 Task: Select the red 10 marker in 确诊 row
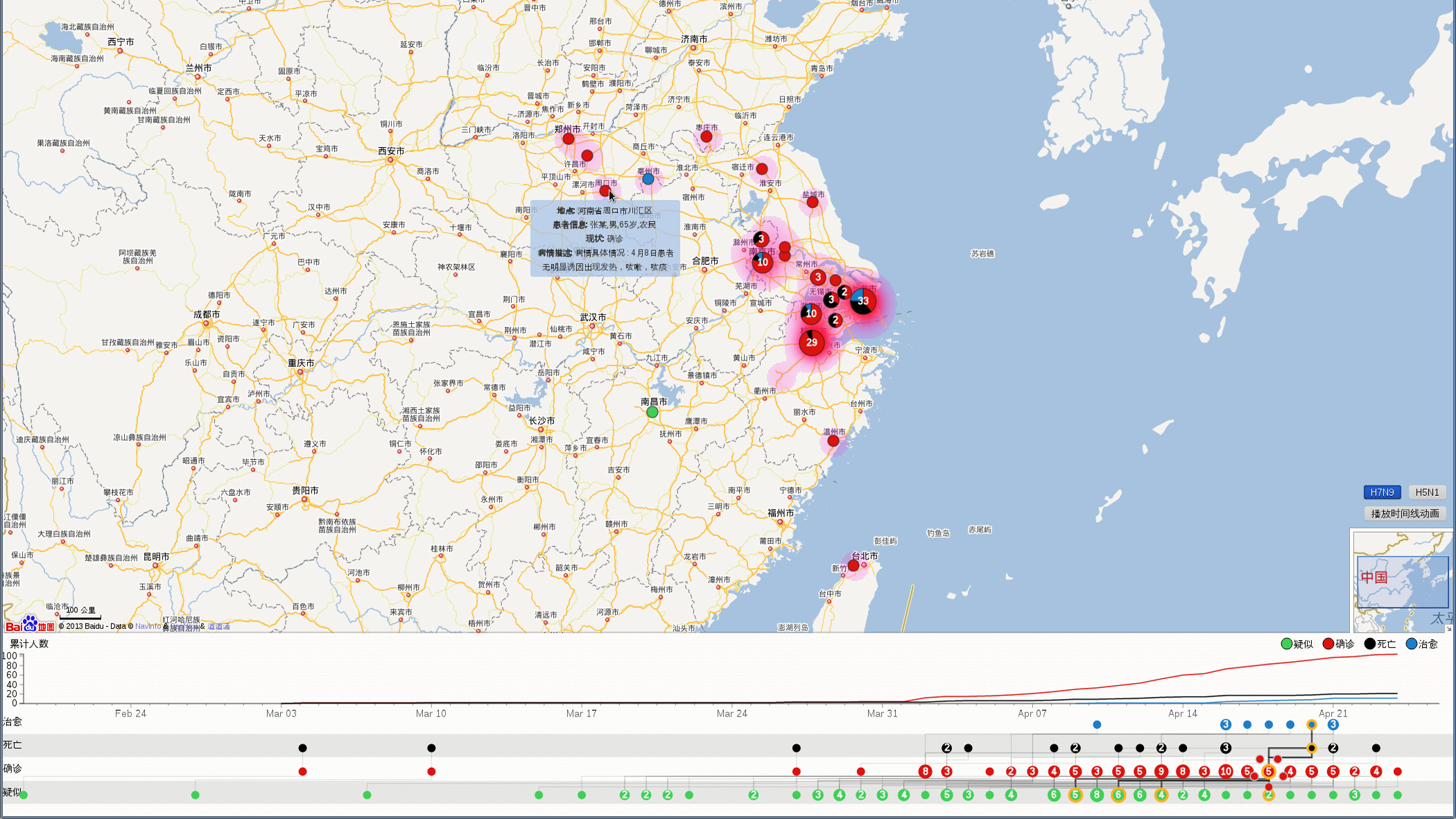coord(1226,771)
